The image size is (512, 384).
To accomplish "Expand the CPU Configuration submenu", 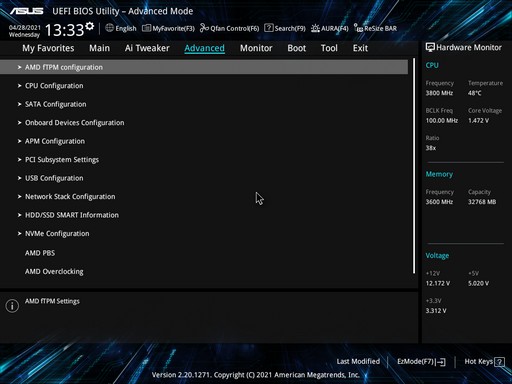I will click(x=204, y=86).
